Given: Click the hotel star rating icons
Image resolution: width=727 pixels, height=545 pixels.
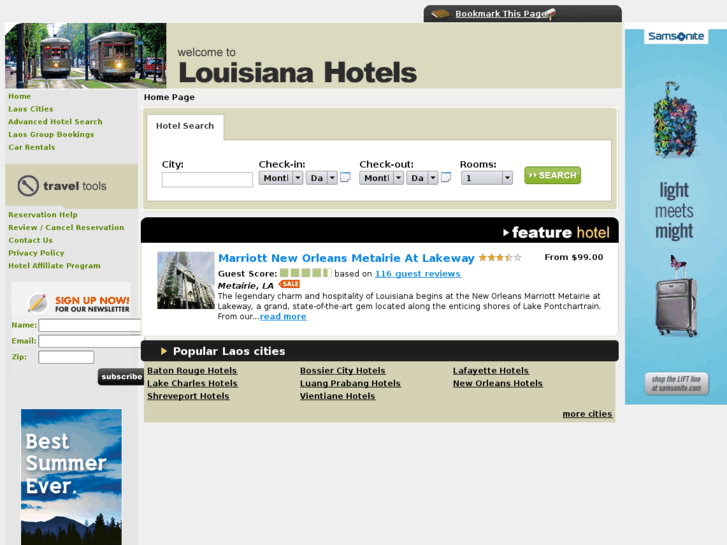Looking at the screenshot, I should 500,257.
